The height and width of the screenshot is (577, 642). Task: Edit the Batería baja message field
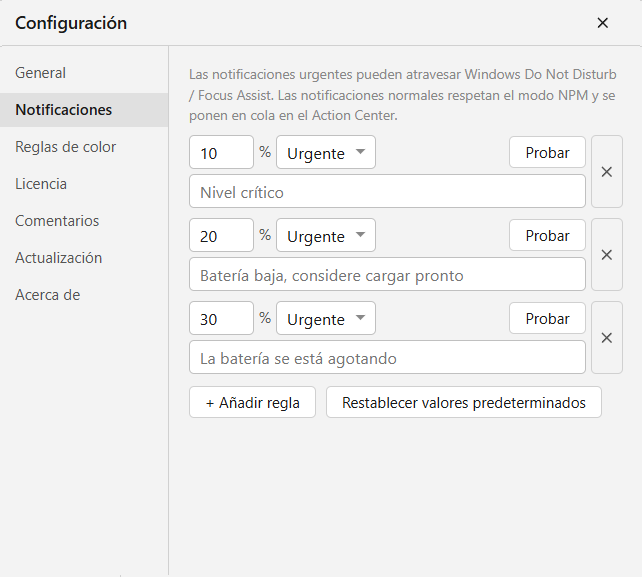387,274
